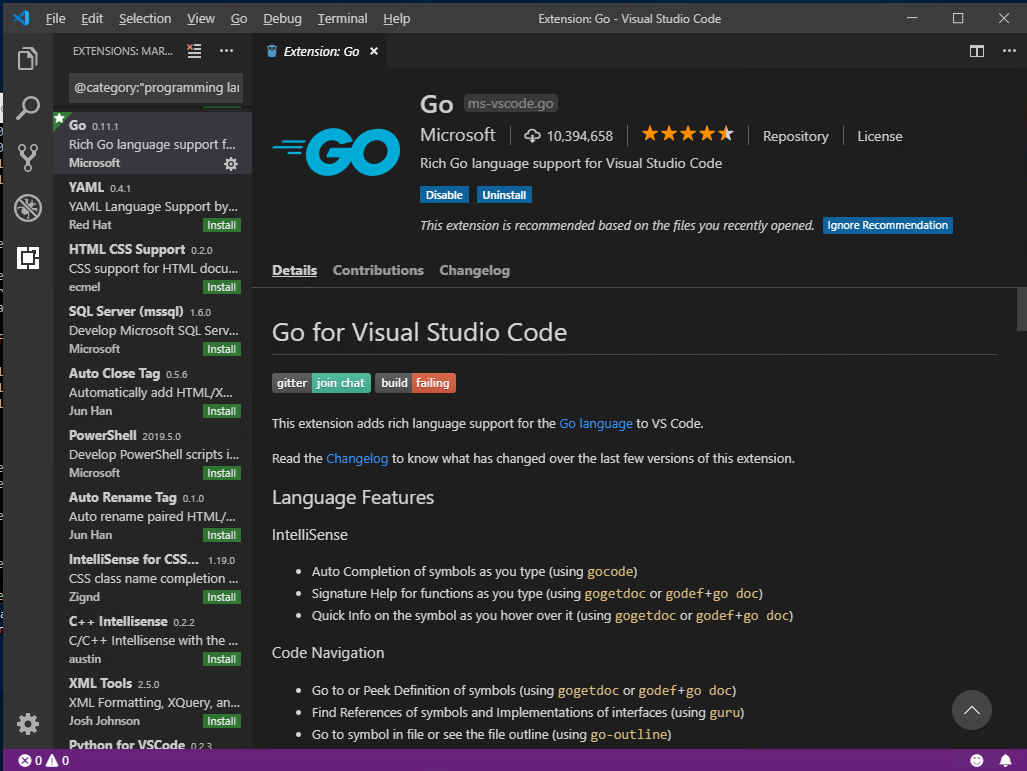
Task: Click the Go extension logo image
Action: [335, 152]
